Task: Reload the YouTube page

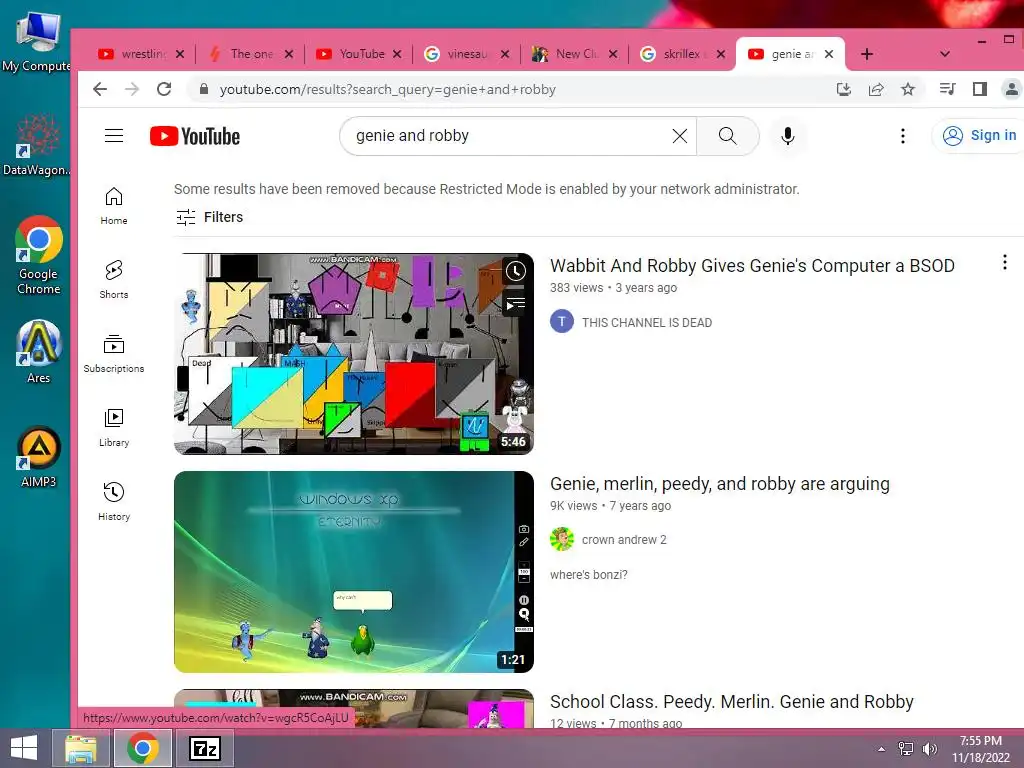Action: (x=164, y=89)
